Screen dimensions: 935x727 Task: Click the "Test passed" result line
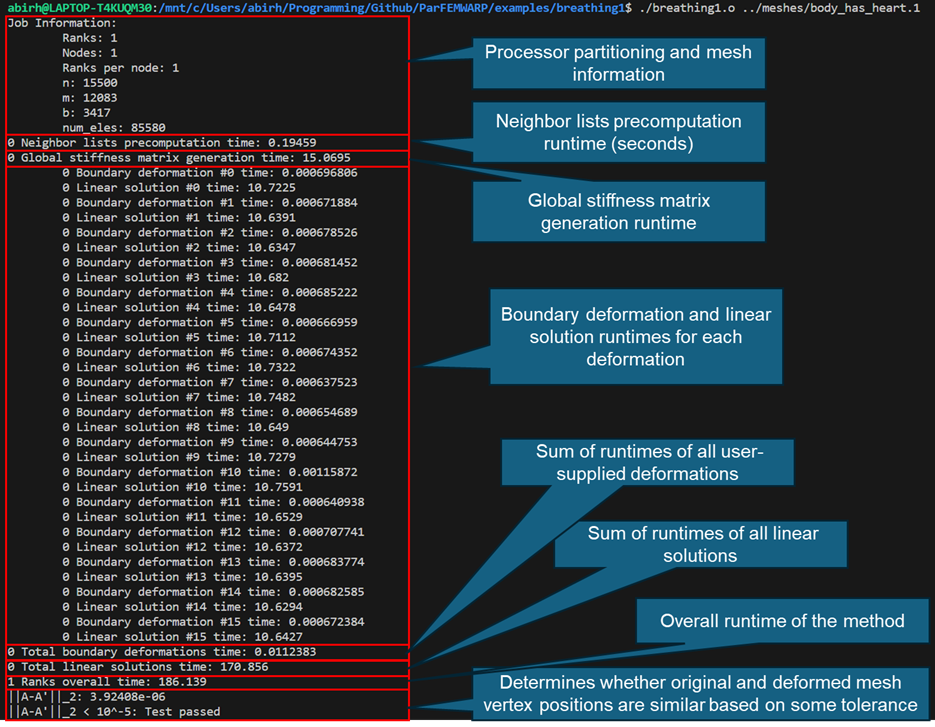pos(114,712)
